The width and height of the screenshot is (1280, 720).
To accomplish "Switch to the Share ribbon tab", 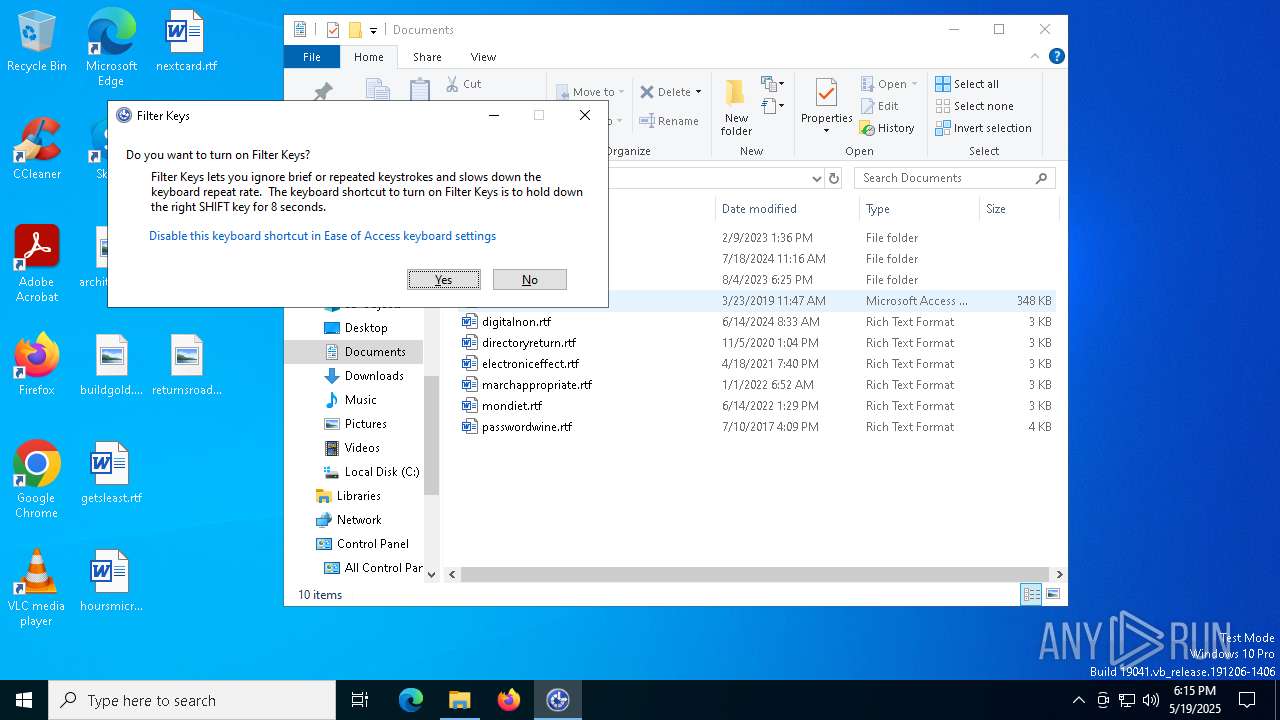I will (x=427, y=57).
